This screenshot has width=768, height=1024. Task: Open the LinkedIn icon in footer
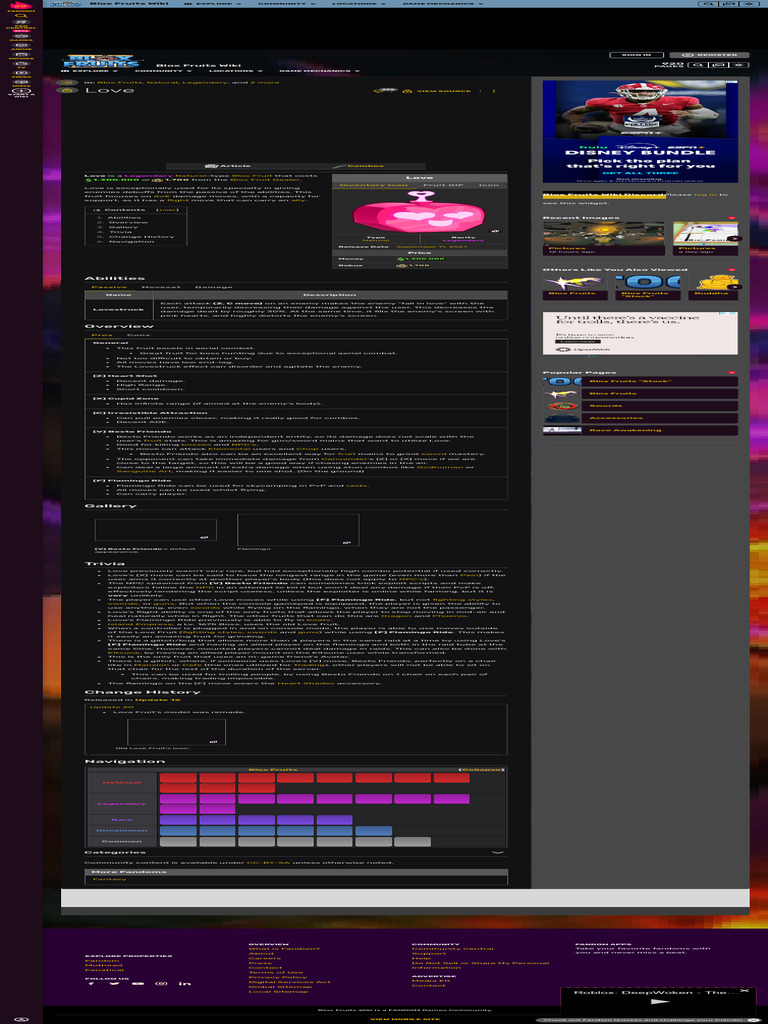point(185,983)
